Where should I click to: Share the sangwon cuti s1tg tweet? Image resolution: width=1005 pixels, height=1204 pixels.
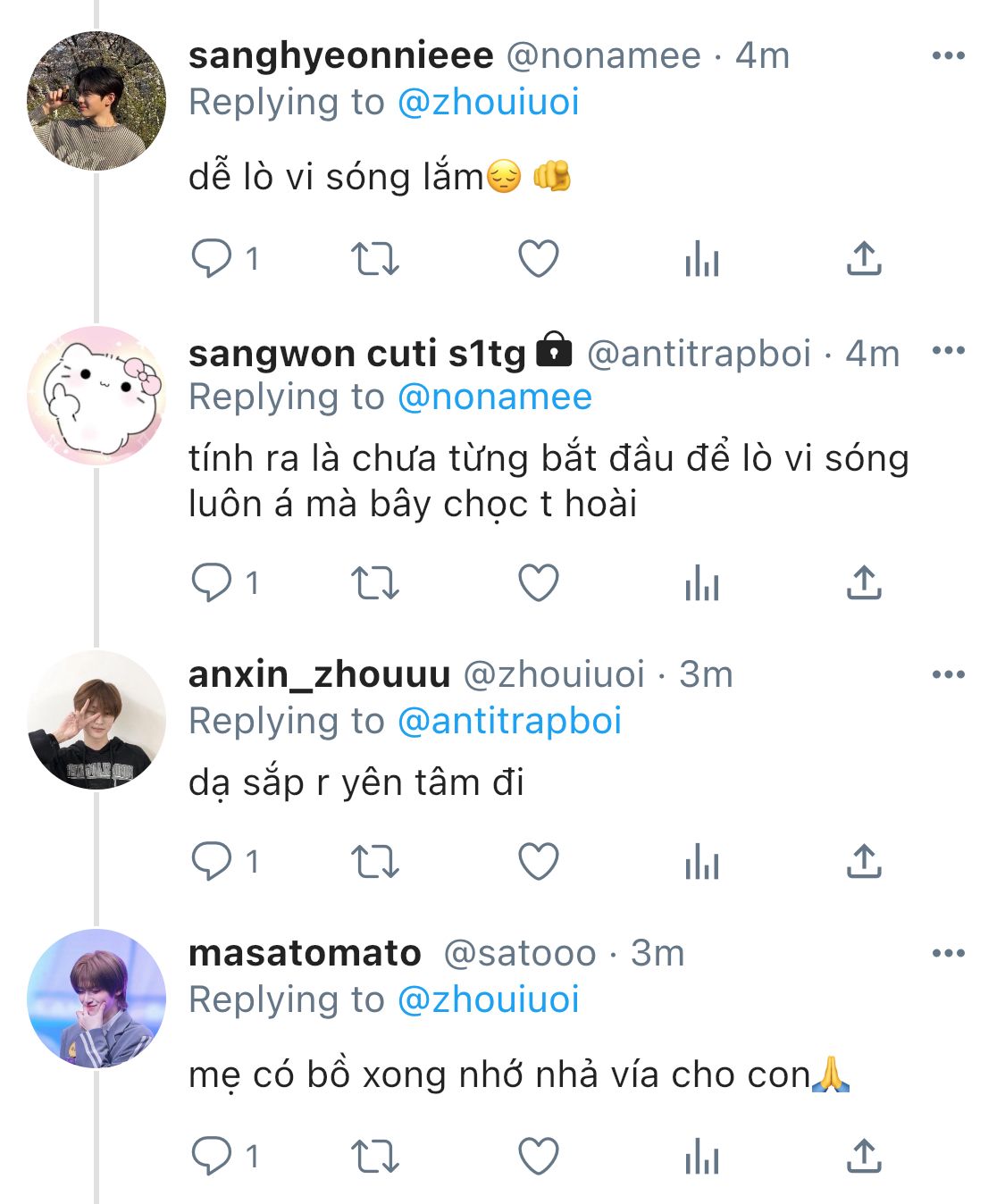[864, 583]
